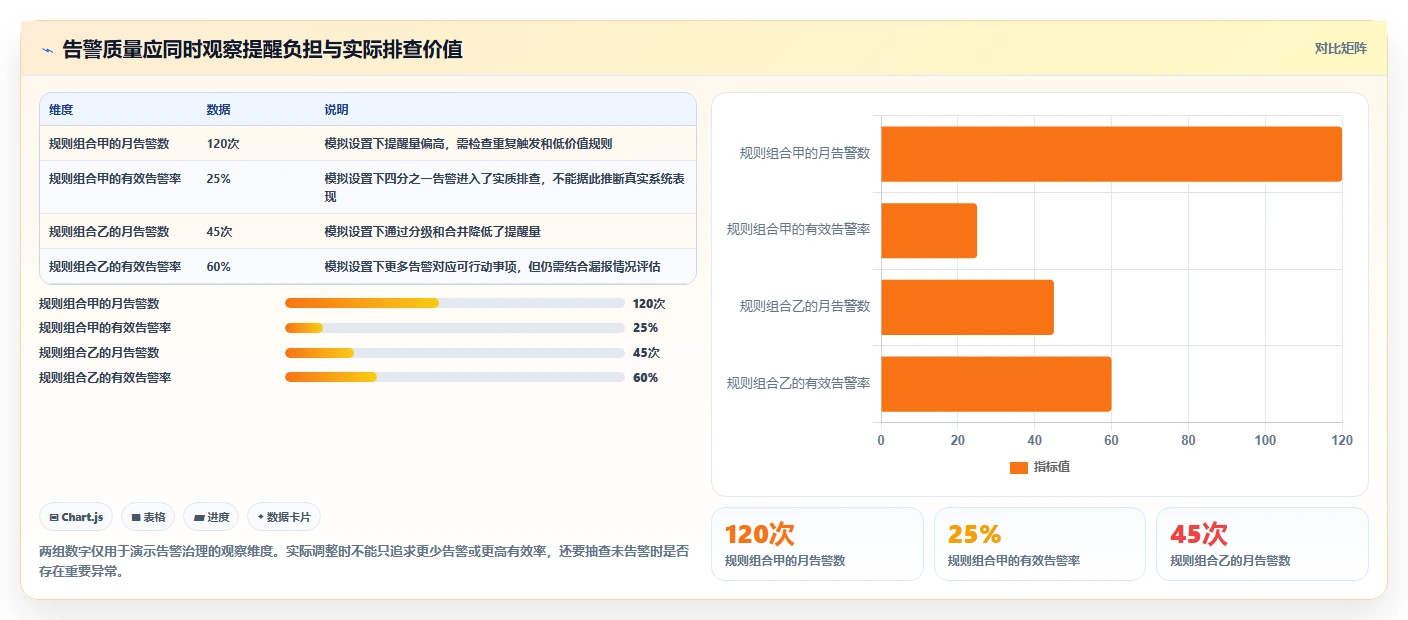Click the x-axis tick label 120

1342,440
